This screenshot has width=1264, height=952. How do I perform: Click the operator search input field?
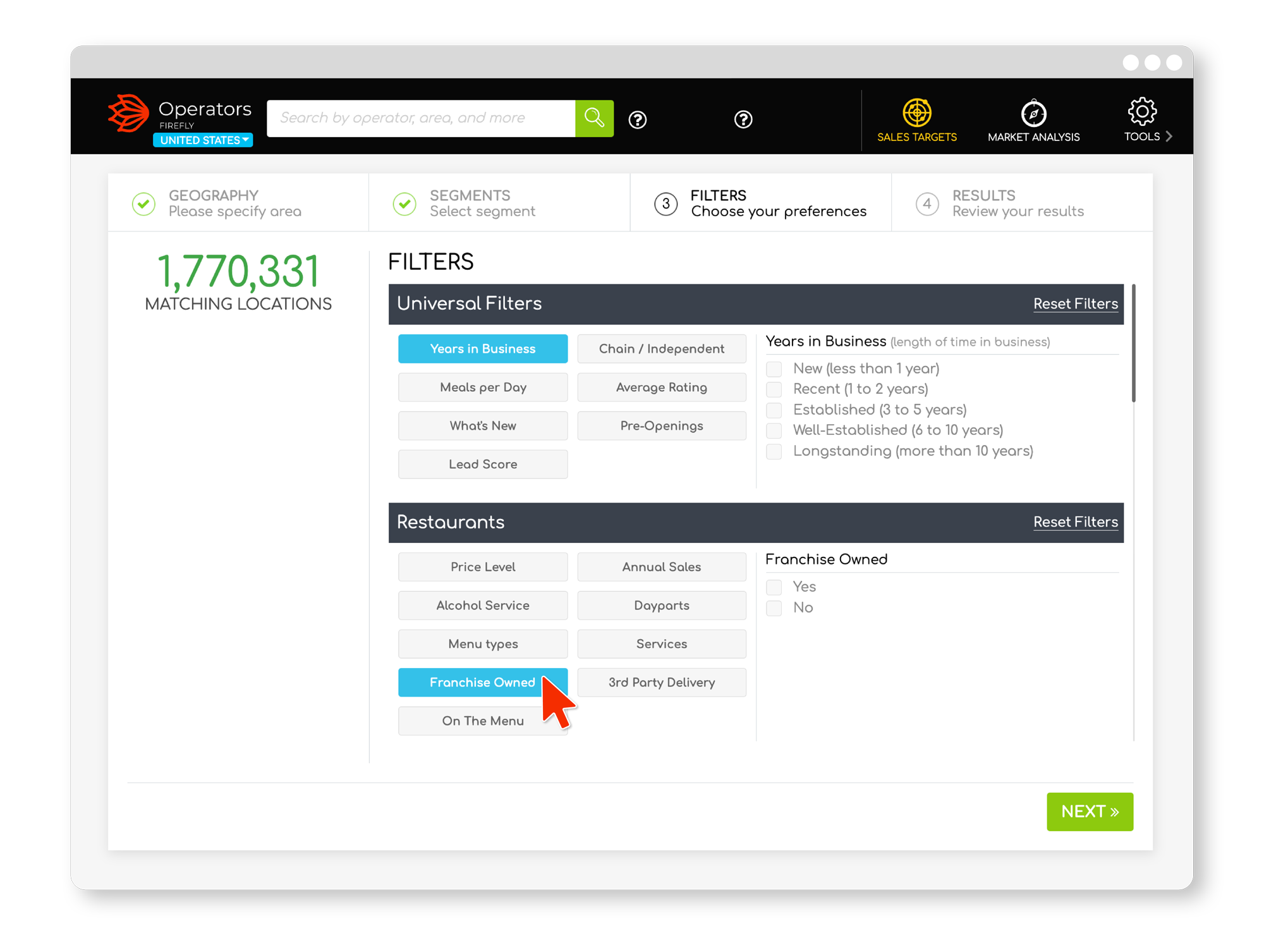[x=420, y=118]
